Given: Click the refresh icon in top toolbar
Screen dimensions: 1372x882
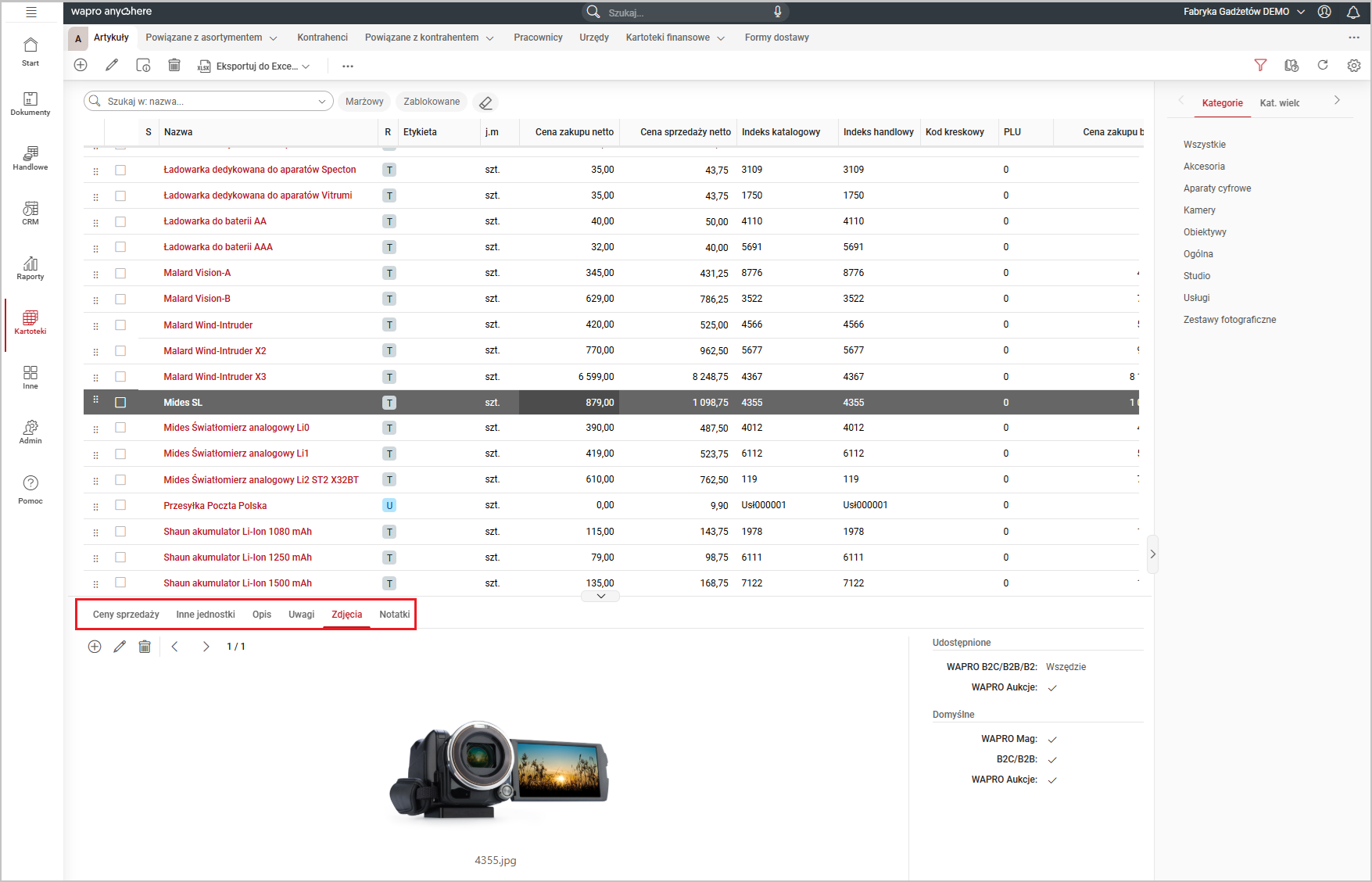Looking at the screenshot, I should point(1323,66).
